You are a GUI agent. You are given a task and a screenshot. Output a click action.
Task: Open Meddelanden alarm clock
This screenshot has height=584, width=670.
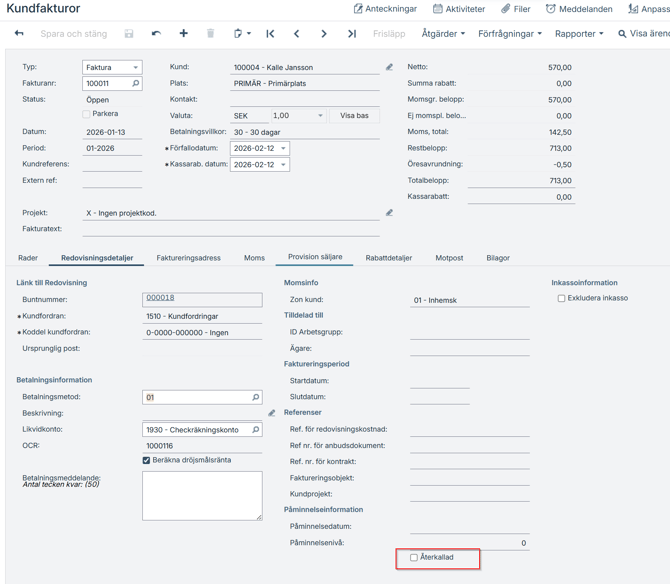click(579, 9)
